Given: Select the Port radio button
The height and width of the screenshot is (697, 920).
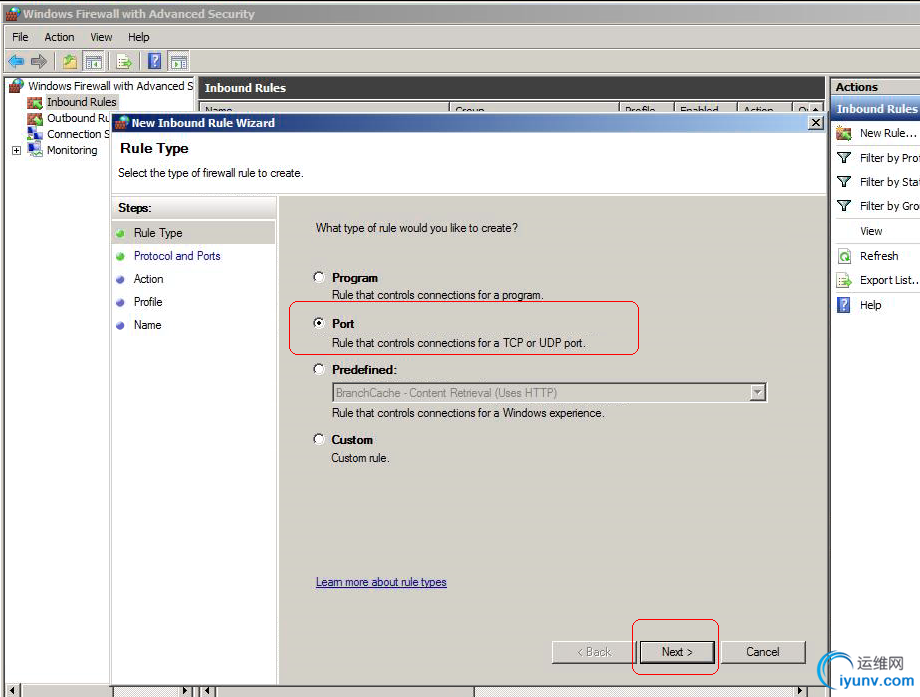Looking at the screenshot, I should 319,323.
